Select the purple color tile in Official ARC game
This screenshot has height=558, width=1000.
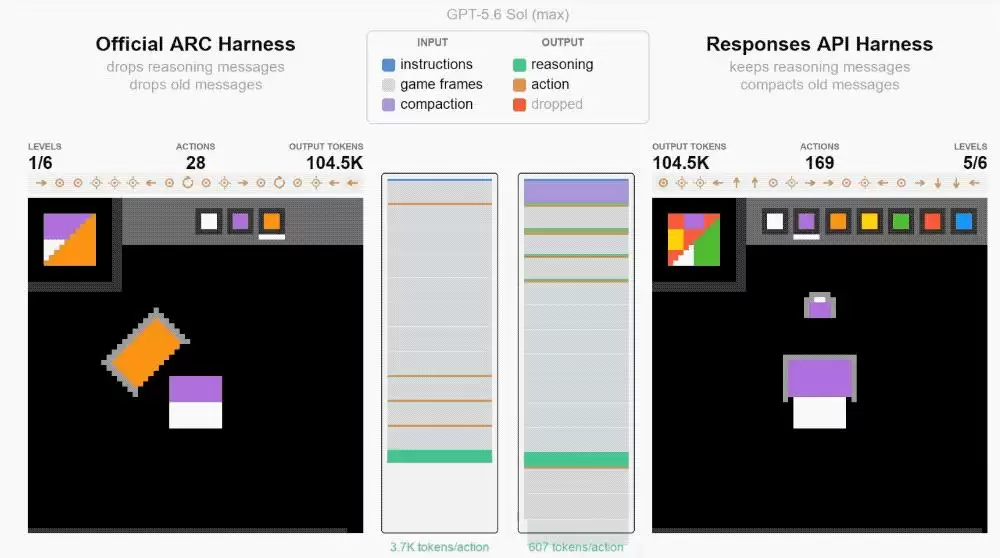[x=240, y=221]
